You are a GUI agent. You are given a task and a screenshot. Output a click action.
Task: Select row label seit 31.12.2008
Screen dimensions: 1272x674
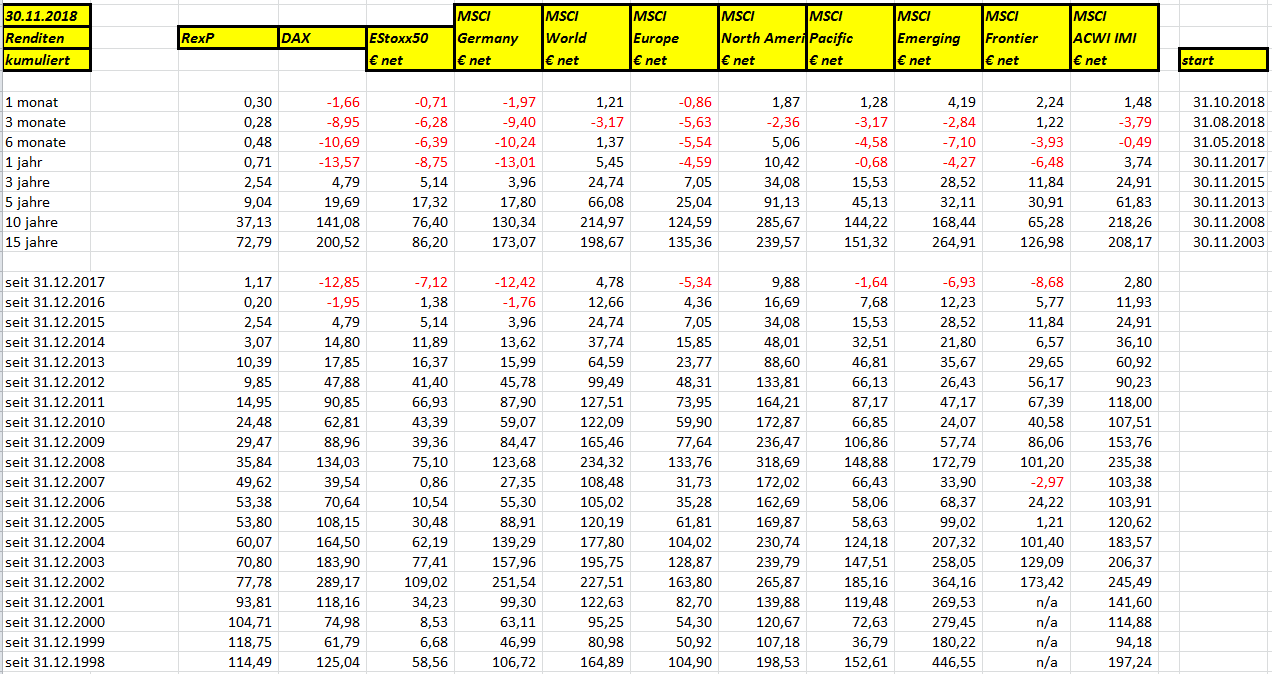tap(55, 462)
